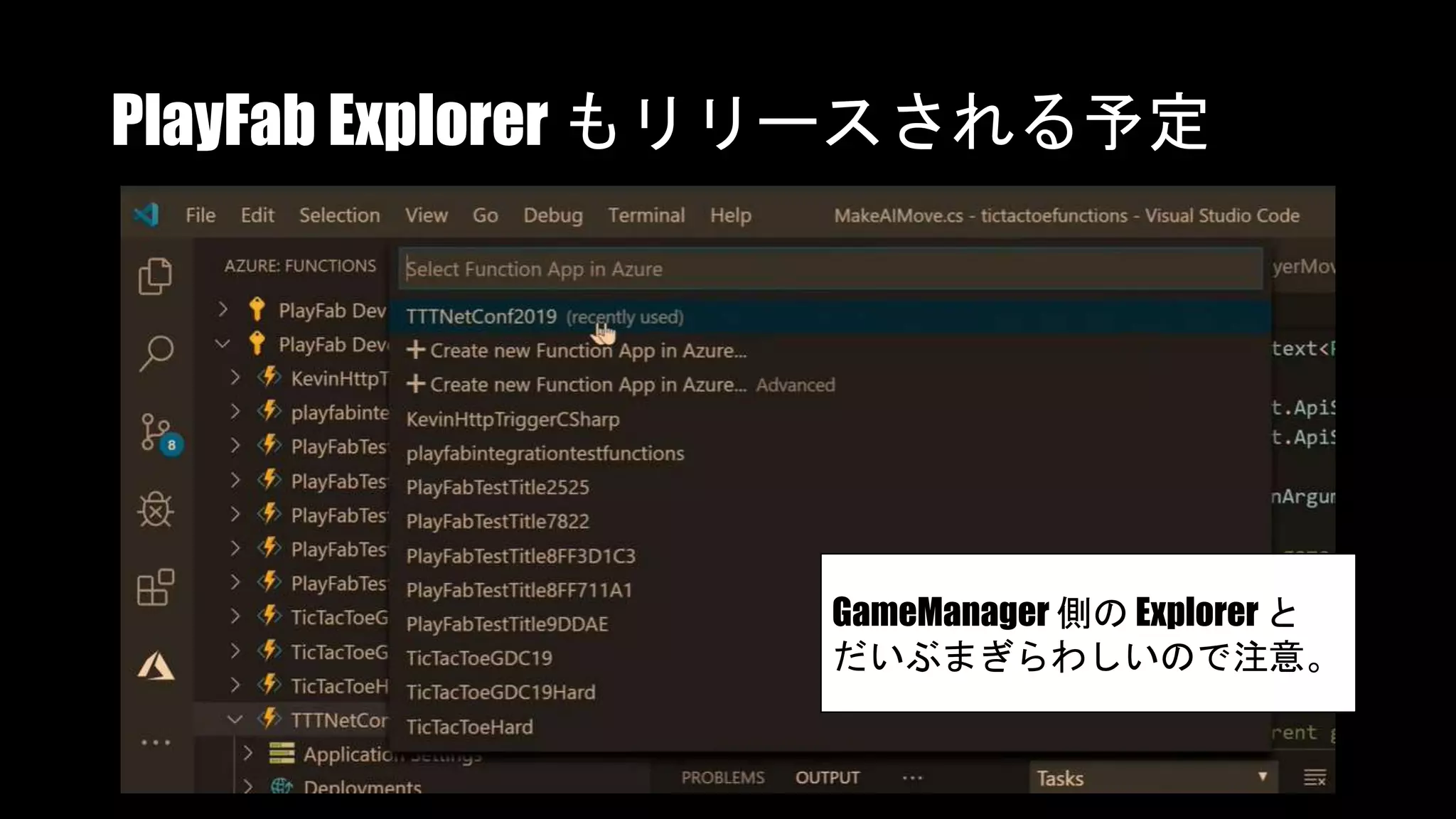Open the Debug menu
Screen dimensions: 1456x819
[553, 215]
